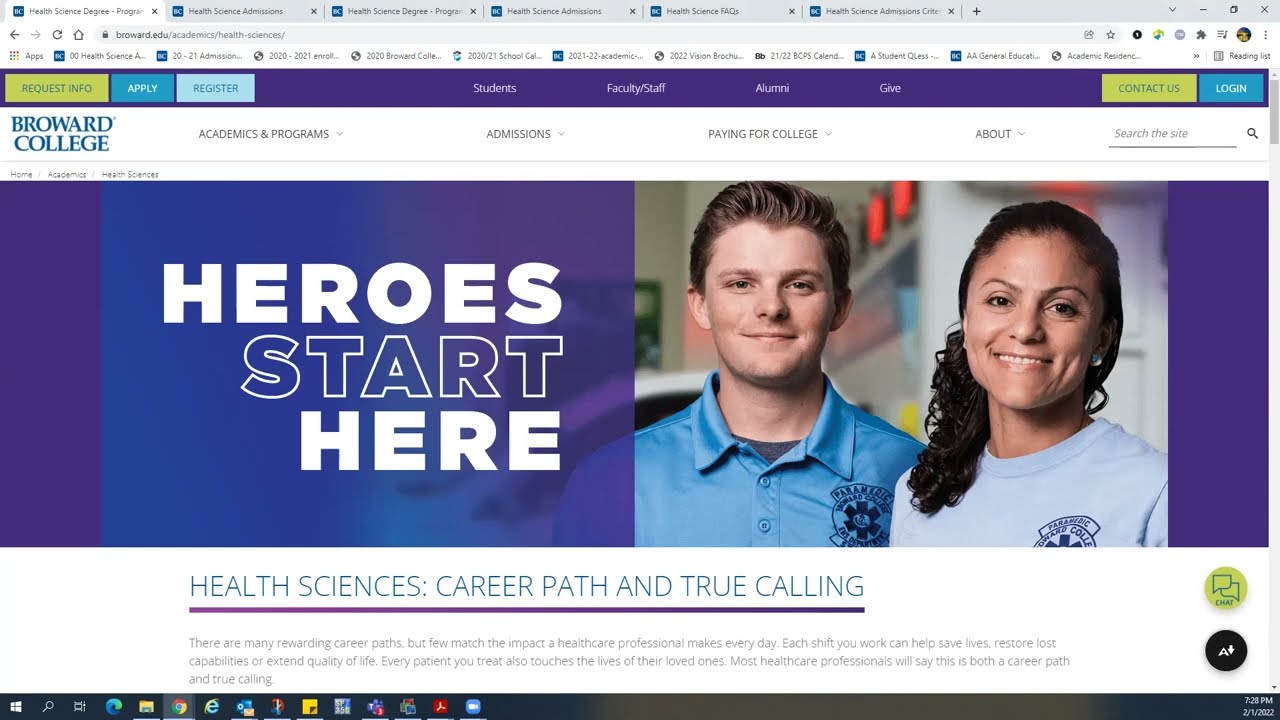
Task: Open Reading list panel
Action: click(x=1241, y=56)
